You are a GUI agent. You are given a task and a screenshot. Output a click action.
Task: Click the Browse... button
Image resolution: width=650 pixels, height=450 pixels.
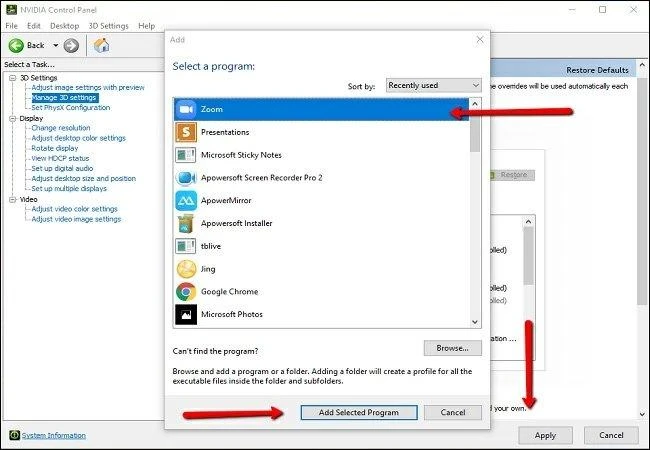click(452, 348)
